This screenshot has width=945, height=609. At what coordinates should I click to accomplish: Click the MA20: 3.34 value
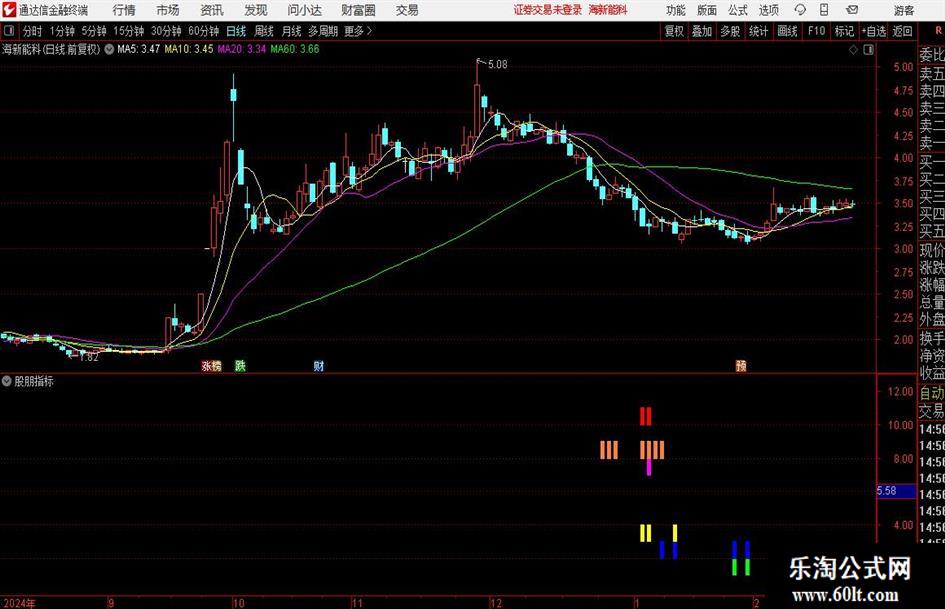[242, 49]
